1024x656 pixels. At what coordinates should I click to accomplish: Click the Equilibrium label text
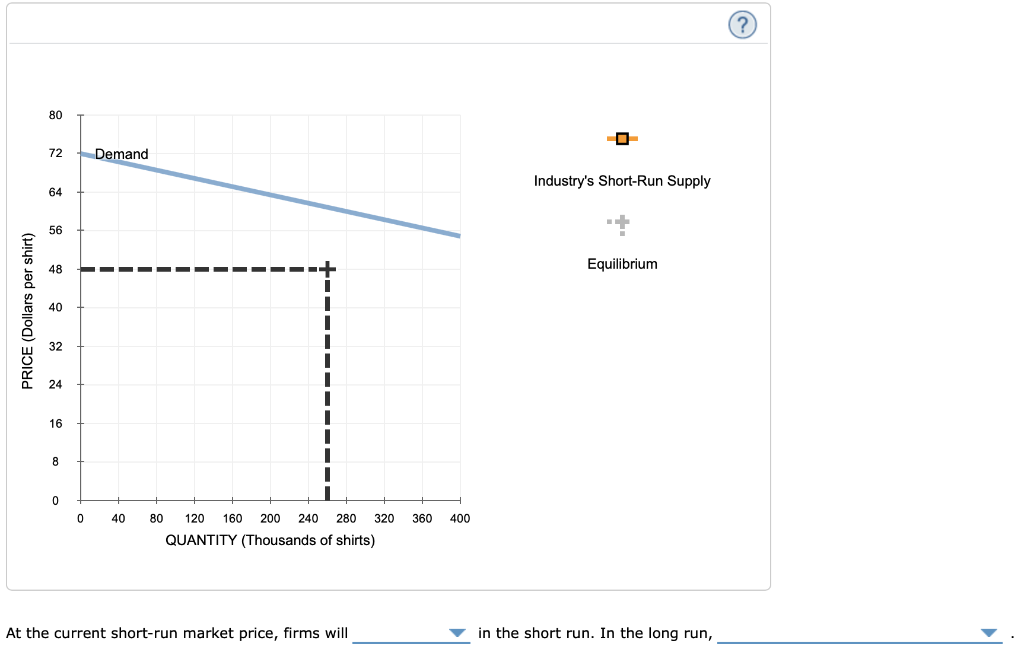click(x=622, y=264)
